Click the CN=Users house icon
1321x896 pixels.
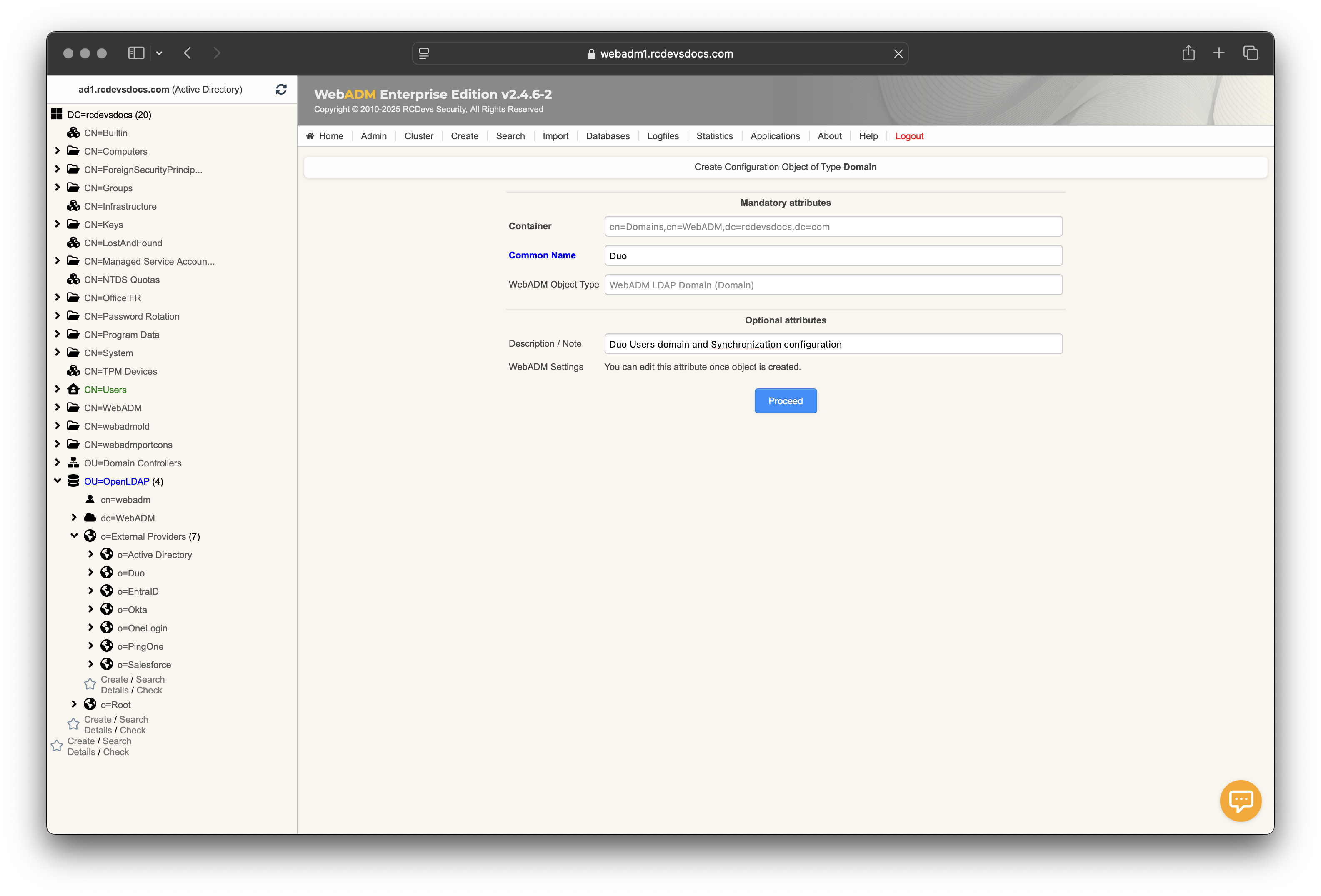tap(73, 389)
